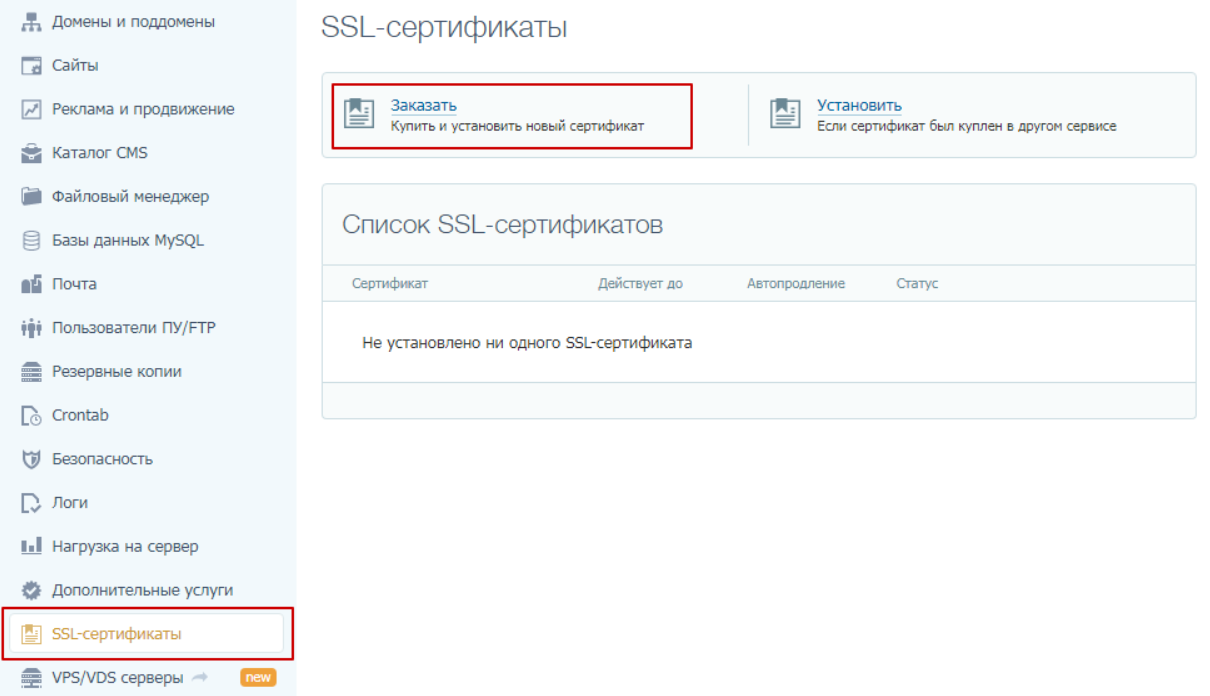Click the Почта mail icon

click(x=30, y=283)
